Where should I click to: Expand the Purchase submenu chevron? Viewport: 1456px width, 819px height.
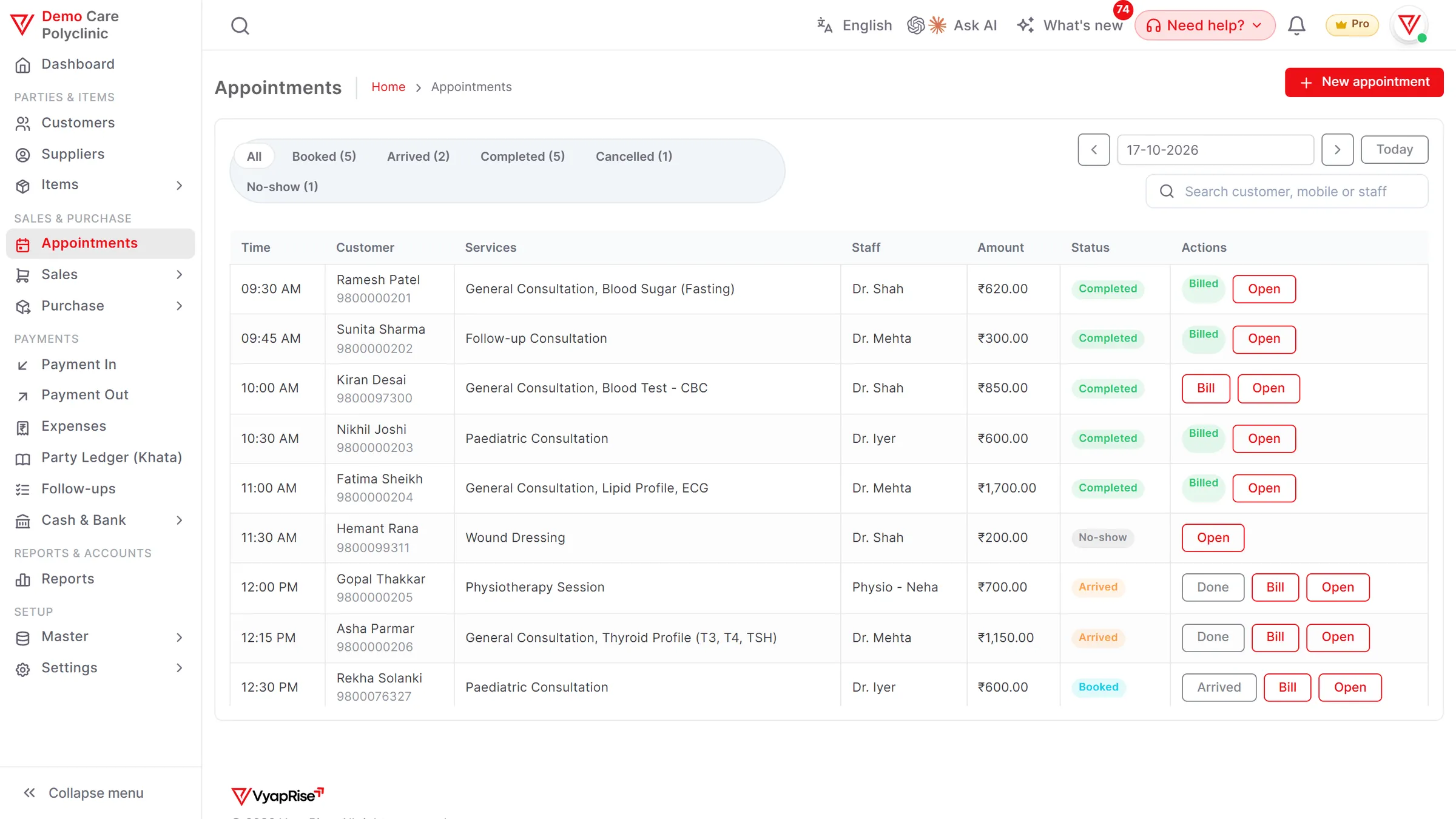pyautogui.click(x=179, y=306)
